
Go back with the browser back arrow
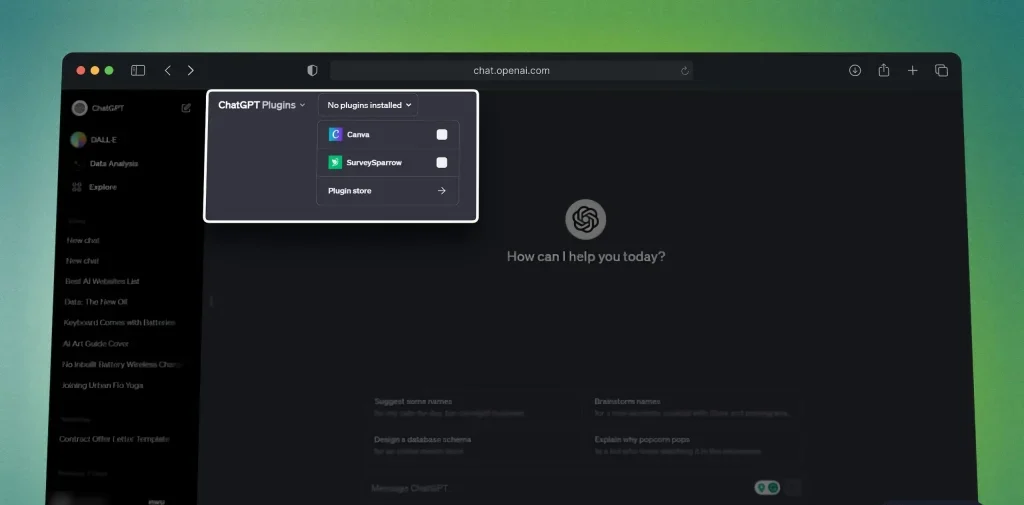click(167, 71)
